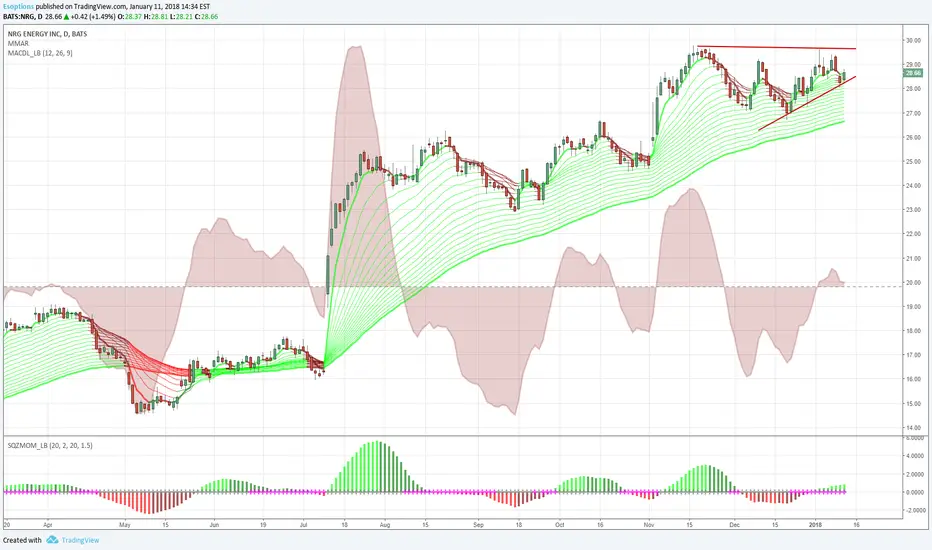Click the Jul label on the time axis
This screenshot has height=550, width=932.
(x=304, y=525)
